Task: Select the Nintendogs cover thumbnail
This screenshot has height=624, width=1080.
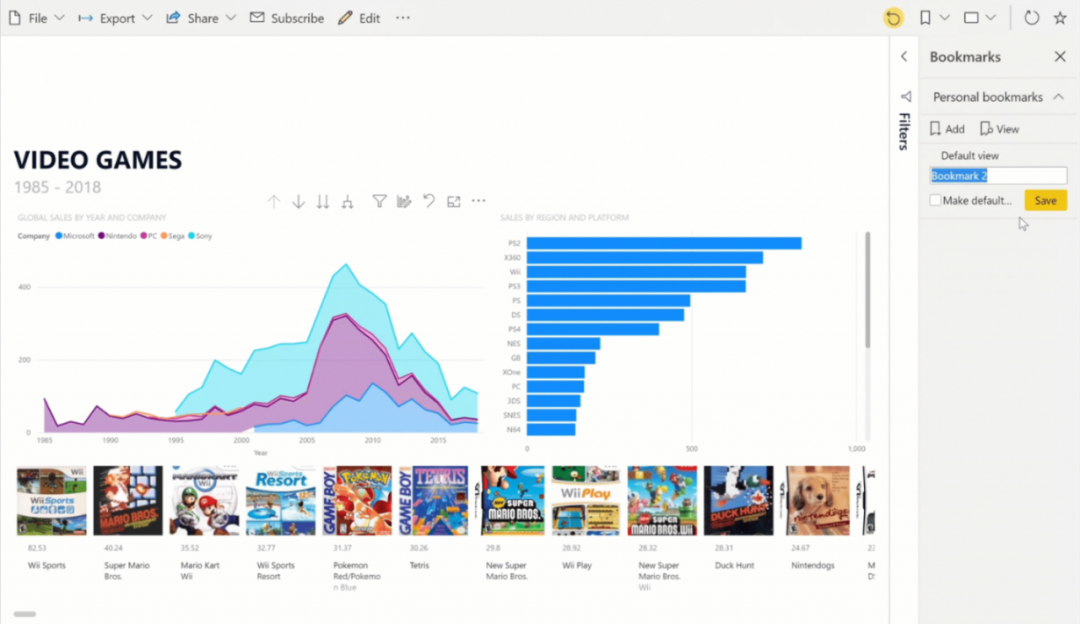Action: [x=818, y=501]
